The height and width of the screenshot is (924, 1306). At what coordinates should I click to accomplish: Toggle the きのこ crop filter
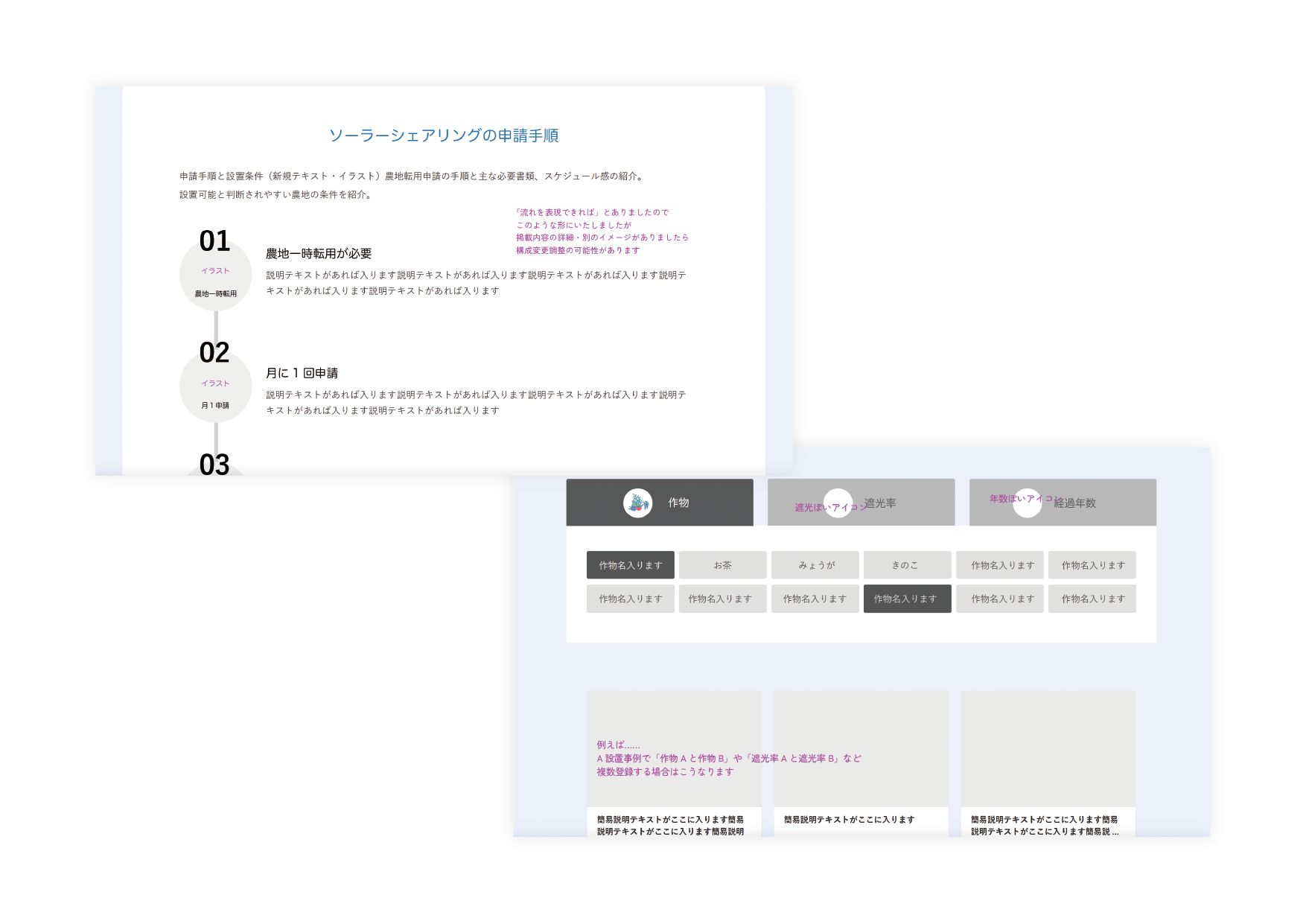pyautogui.click(x=907, y=565)
